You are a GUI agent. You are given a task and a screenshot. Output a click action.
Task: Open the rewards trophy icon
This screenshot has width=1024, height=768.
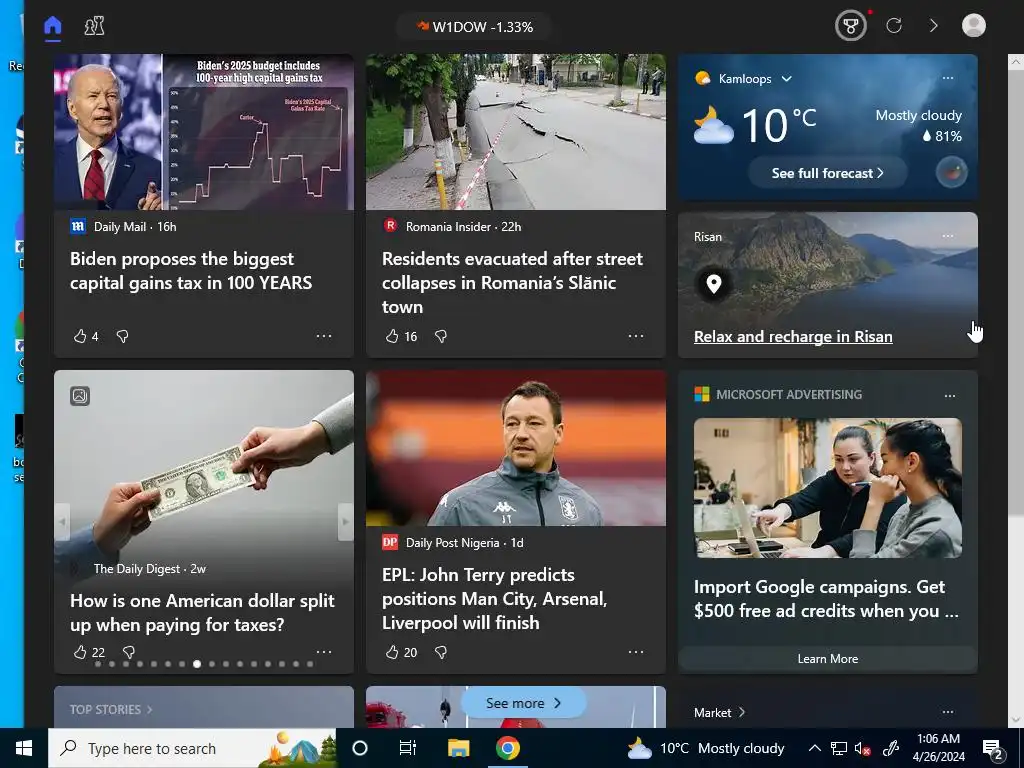coord(850,26)
